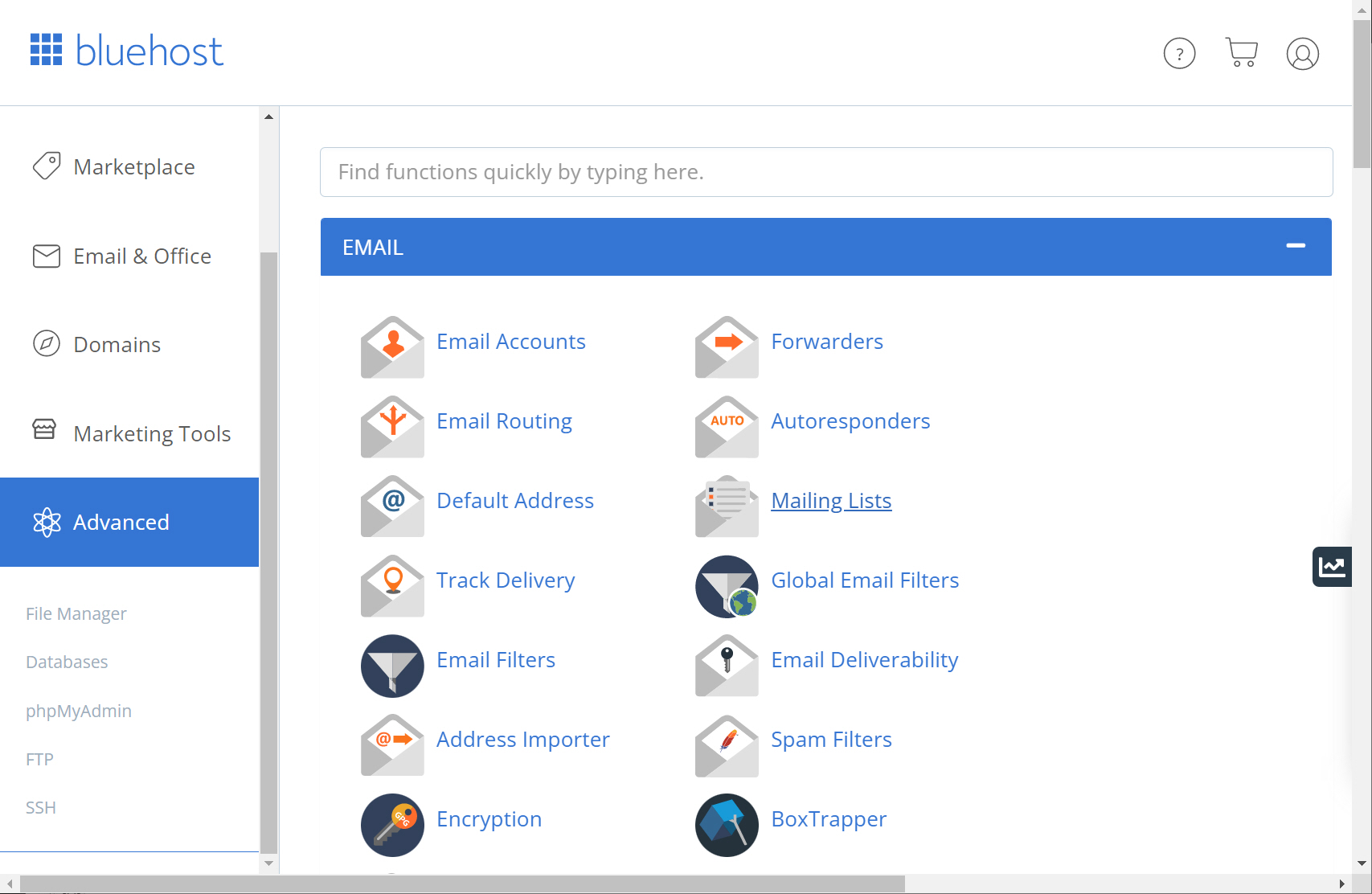Click the Email Routing icon
The width and height of the screenshot is (1372, 894).
tap(392, 427)
